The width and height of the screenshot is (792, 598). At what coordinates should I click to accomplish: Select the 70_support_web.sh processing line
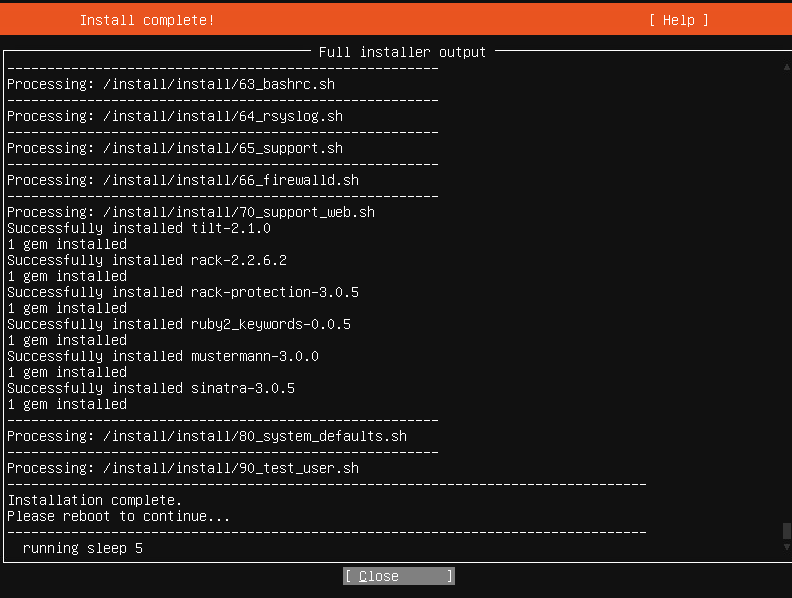[x=191, y=212]
